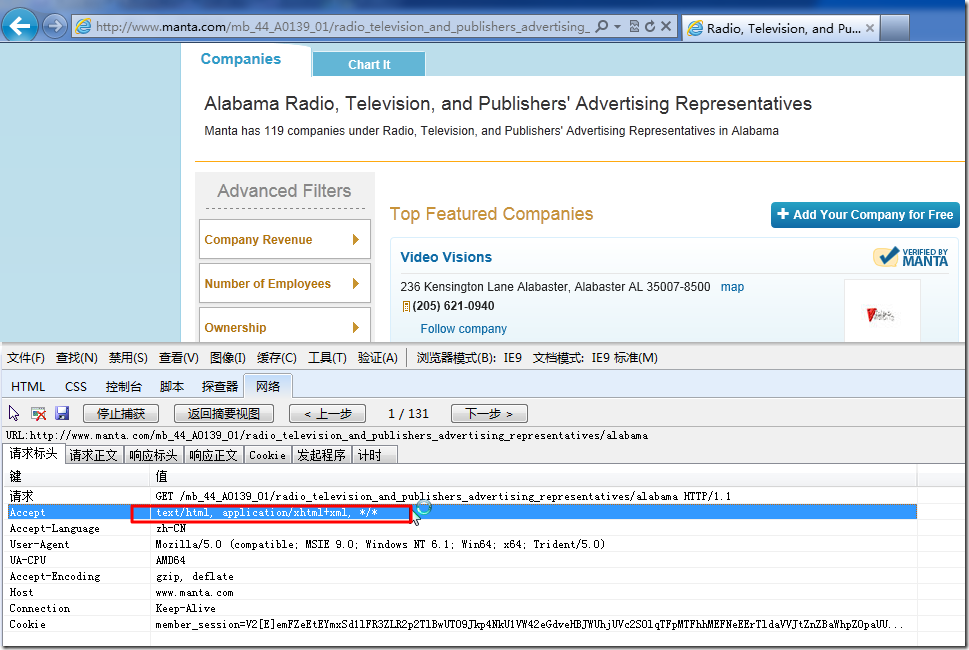969x650 pixels.
Task: Click the map link next to address
Action: click(732, 287)
